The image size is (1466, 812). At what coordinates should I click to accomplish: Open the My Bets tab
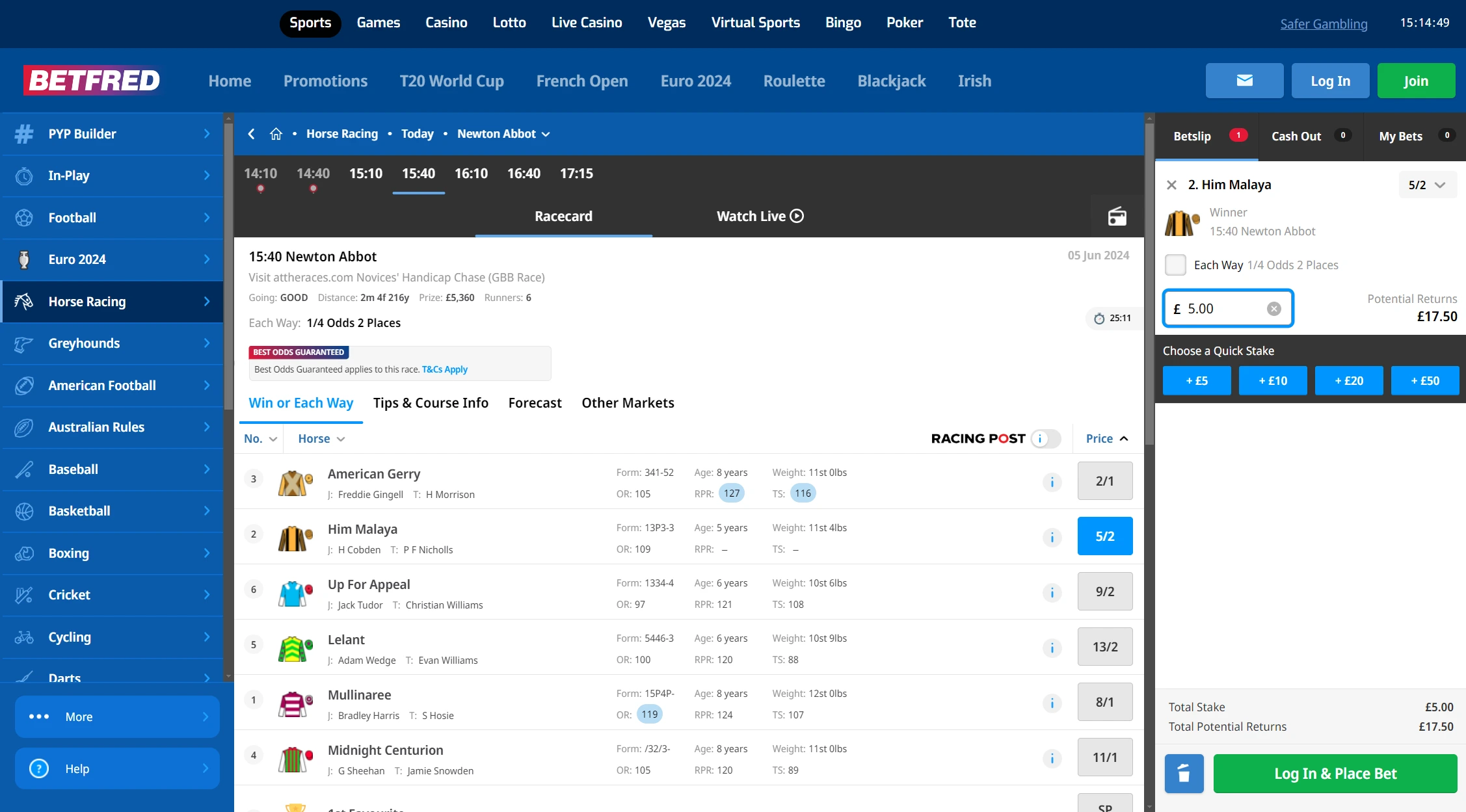1415,137
